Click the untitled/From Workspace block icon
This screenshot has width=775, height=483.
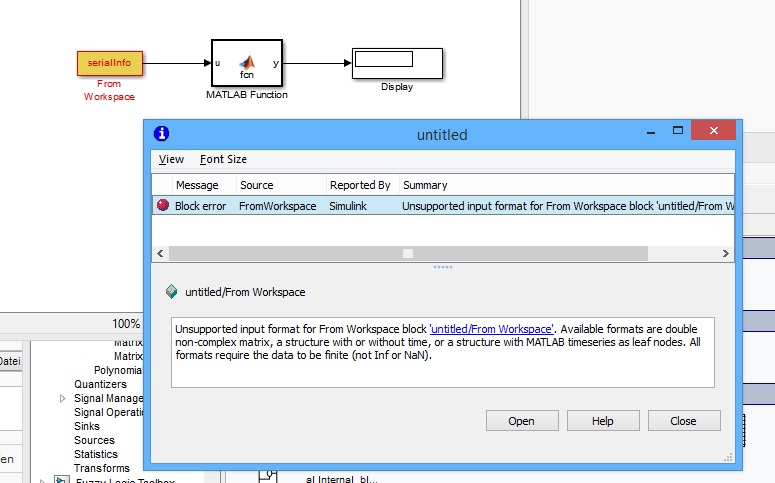tap(172, 292)
